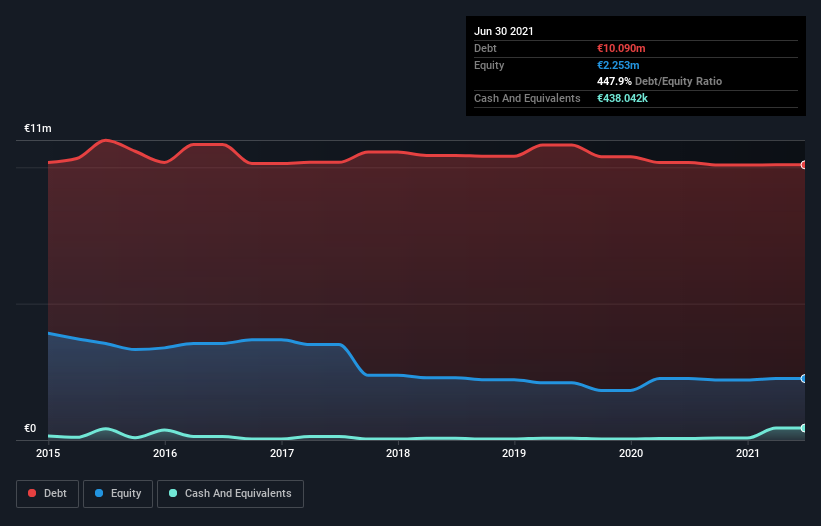Viewport: 821px width, 526px height.
Task: Click the Cash And Equivalents tooltip row label
Action: (527, 98)
